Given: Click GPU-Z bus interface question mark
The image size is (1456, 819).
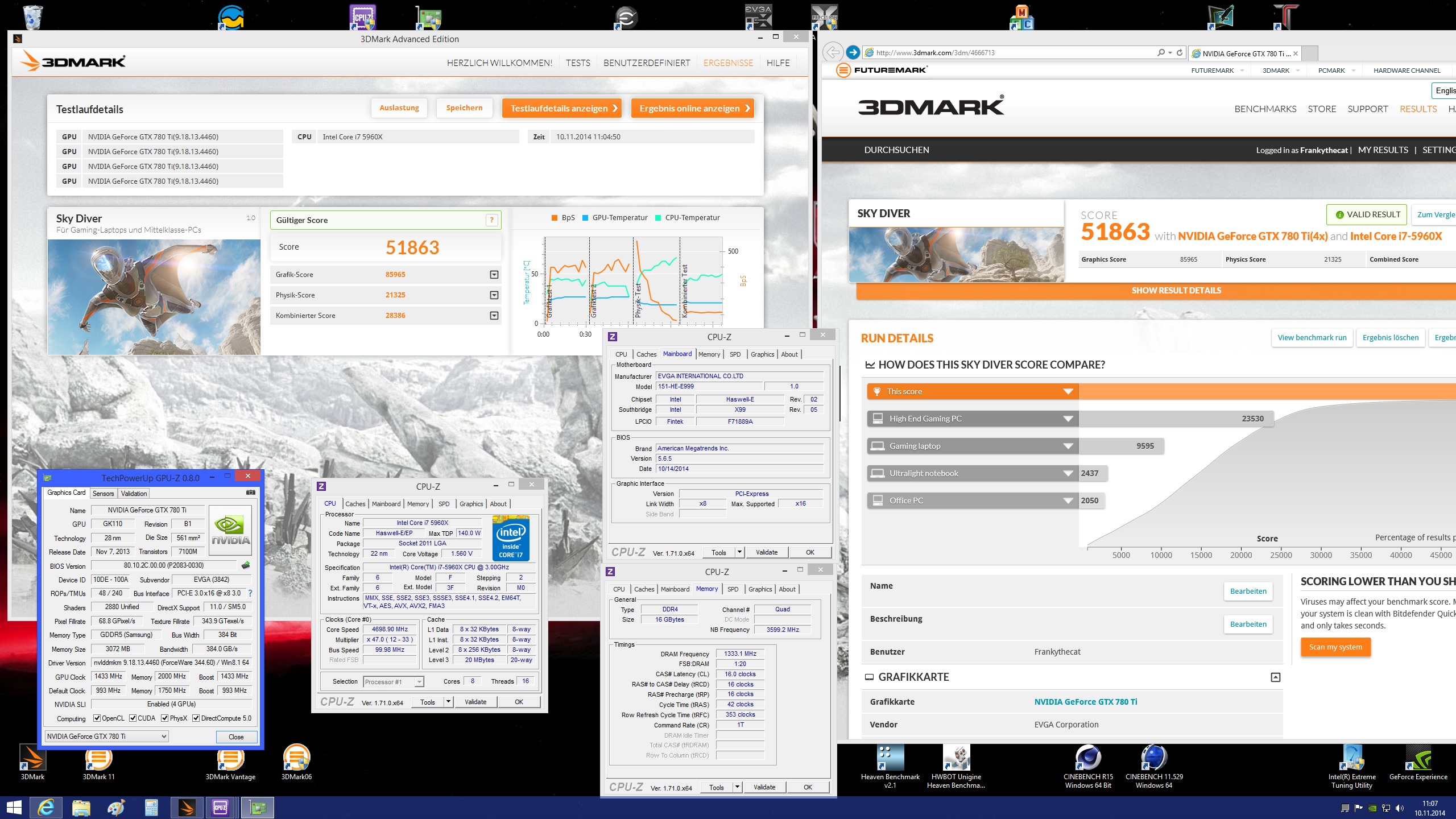Looking at the screenshot, I should pyautogui.click(x=250, y=593).
